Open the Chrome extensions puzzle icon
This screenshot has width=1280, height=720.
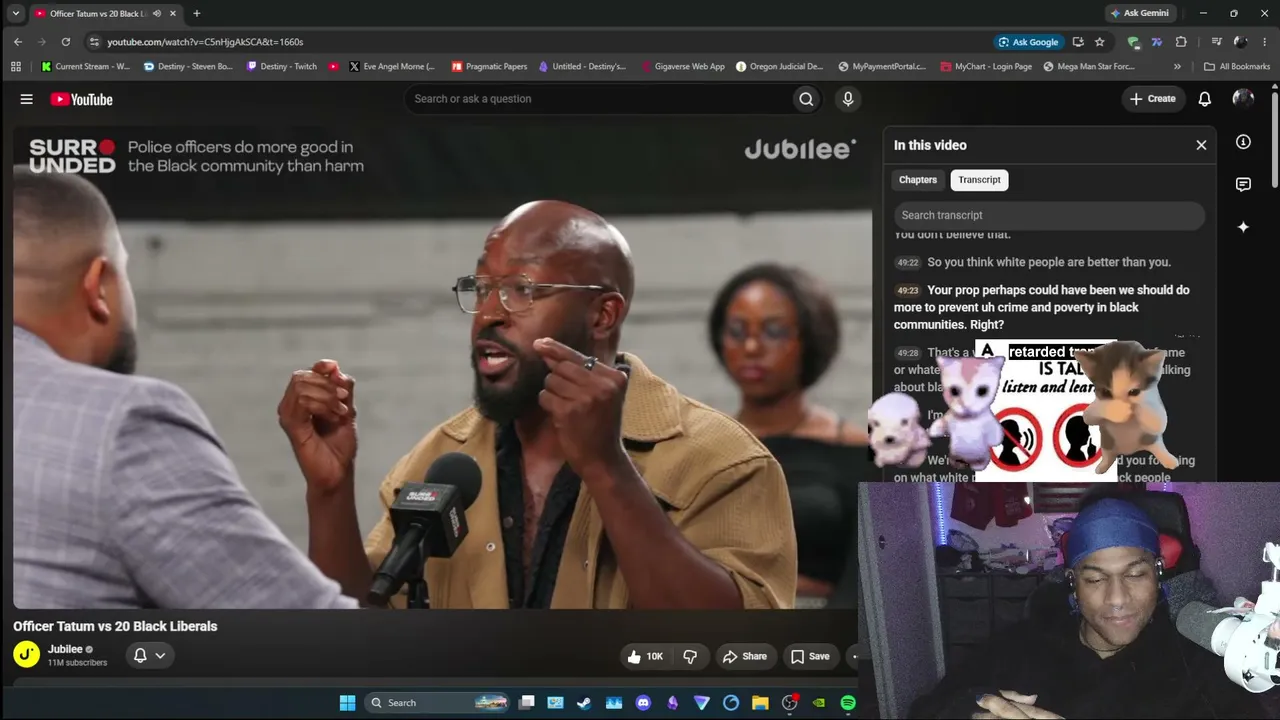pos(1181,42)
